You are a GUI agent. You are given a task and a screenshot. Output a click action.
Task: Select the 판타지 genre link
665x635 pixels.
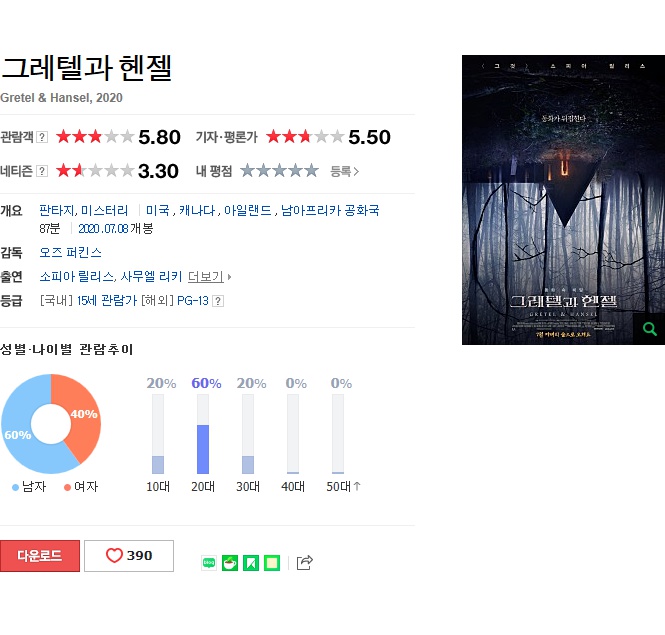coord(57,210)
